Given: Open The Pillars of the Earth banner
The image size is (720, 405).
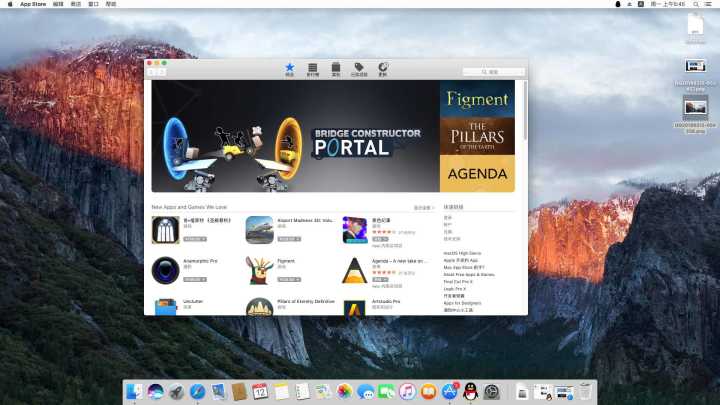Looking at the screenshot, I should tap(477, 136).
